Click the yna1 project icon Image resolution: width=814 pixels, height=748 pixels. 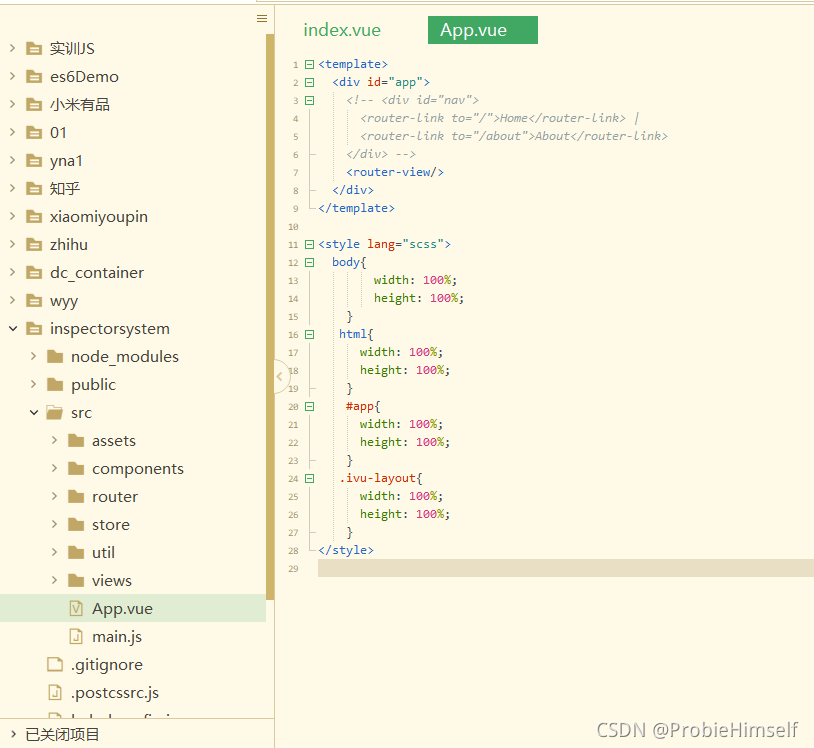tap(34, 161)
